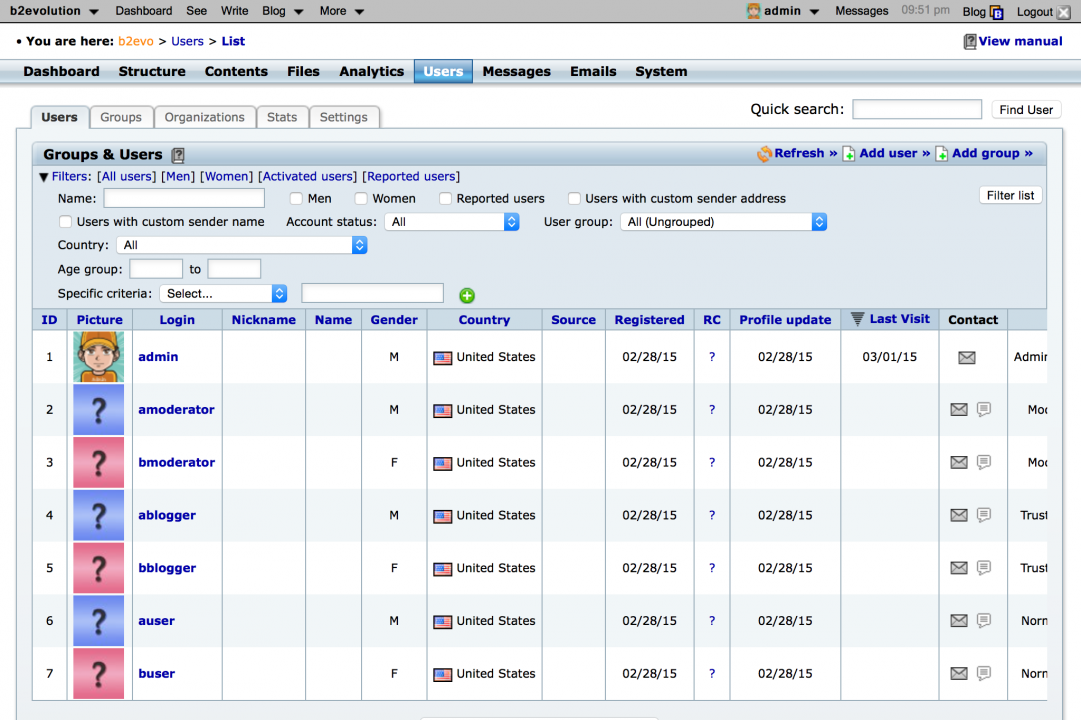Viewport: 1081px width, 720px height.
Task: Click the email envelope icon for bblogger
Action: coord(959,568)
